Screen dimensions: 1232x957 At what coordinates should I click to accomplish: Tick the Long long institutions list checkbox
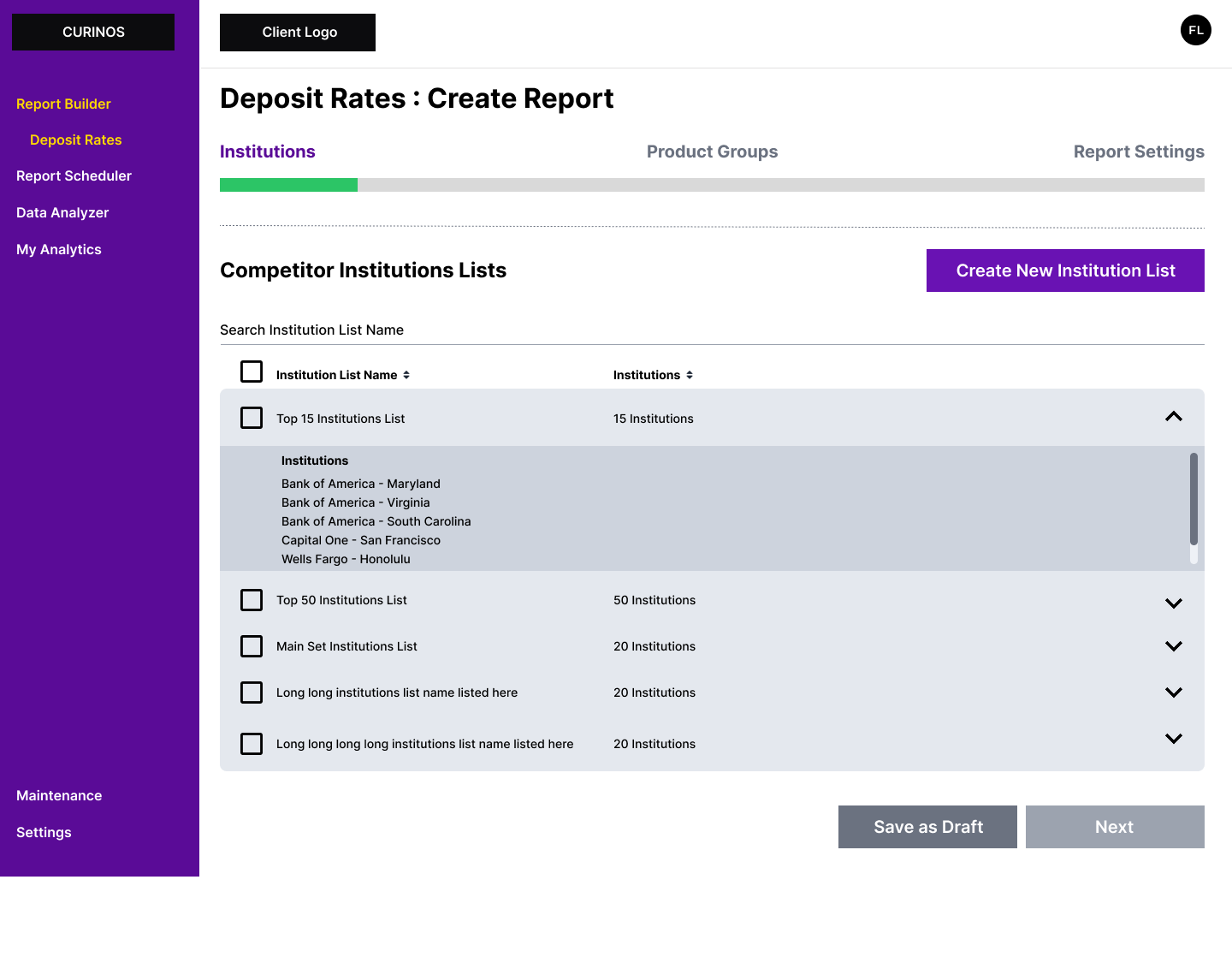click(252, 692)
